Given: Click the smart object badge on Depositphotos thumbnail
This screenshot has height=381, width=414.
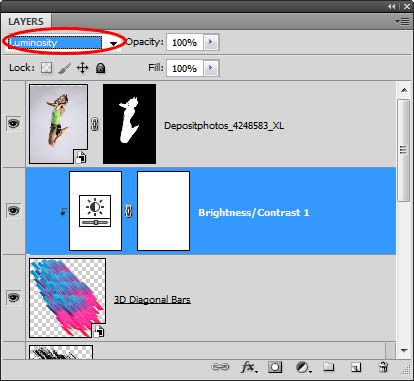Looking at the screenshot, I should coord(80,157).
